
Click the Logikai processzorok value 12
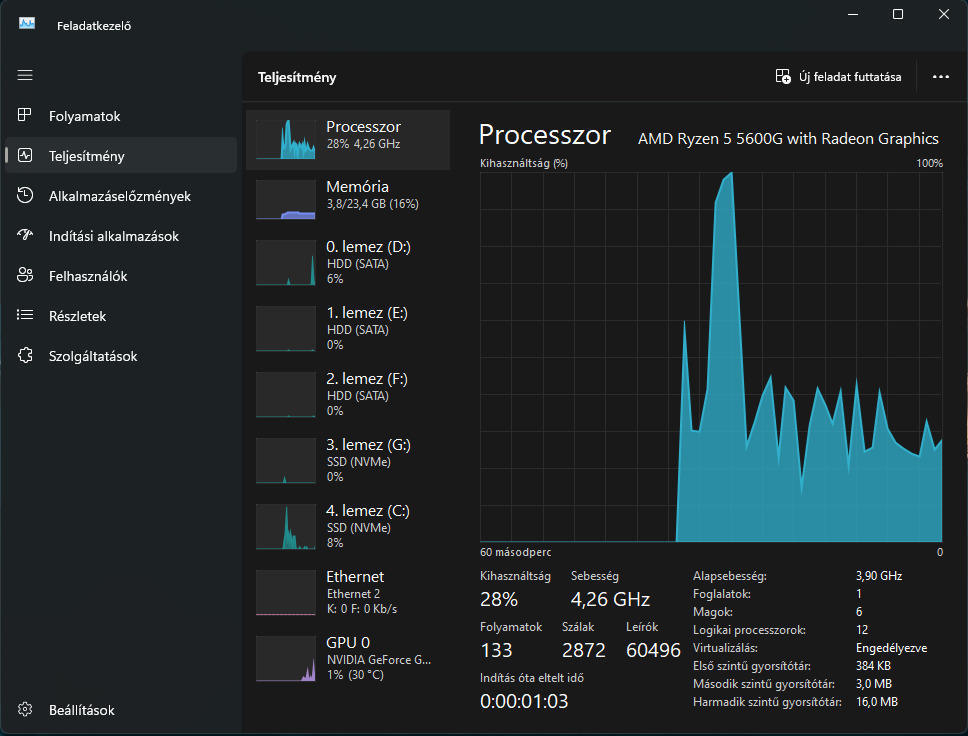[x=862, y=630]
